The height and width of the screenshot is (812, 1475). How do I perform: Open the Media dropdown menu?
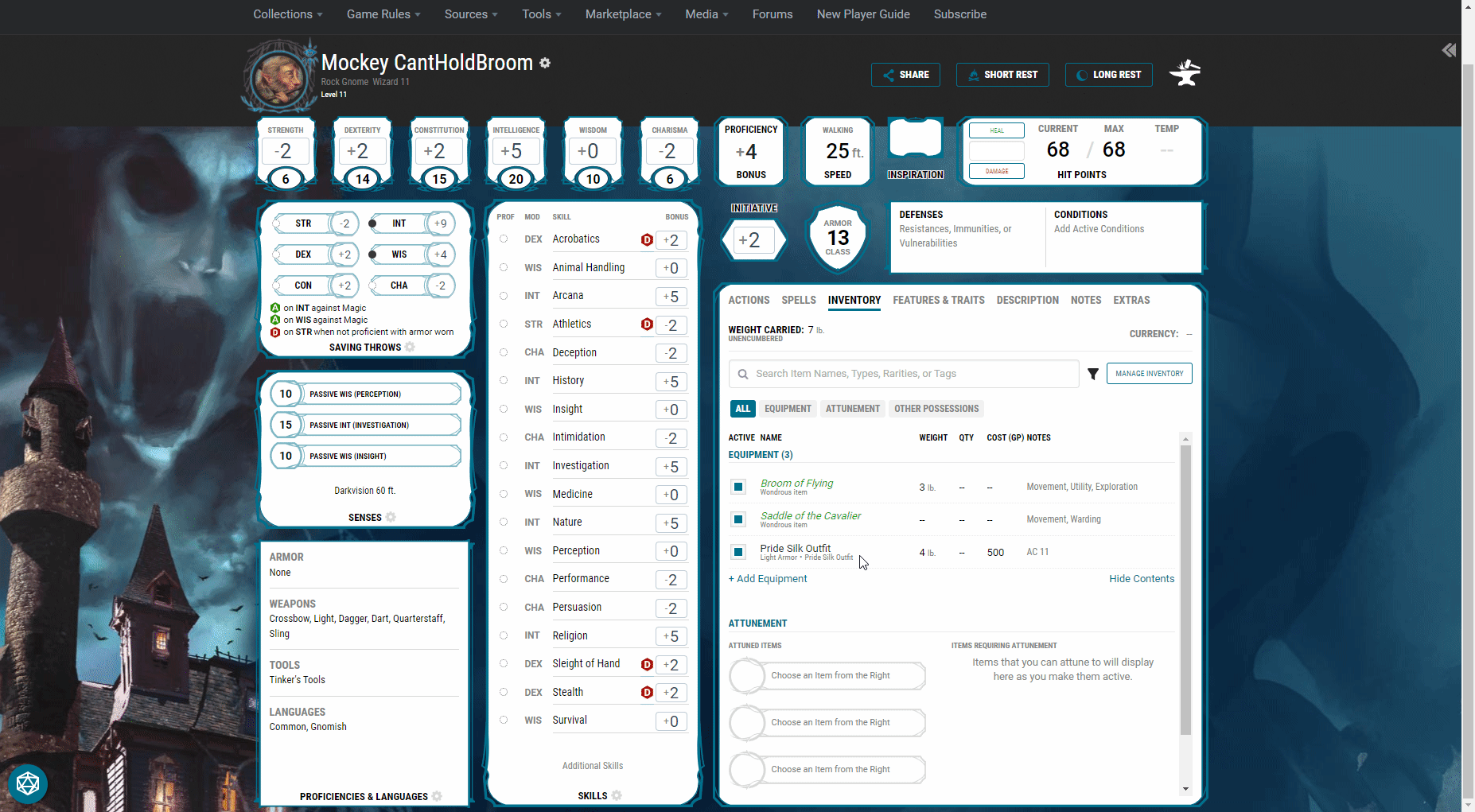click(706, 14)
